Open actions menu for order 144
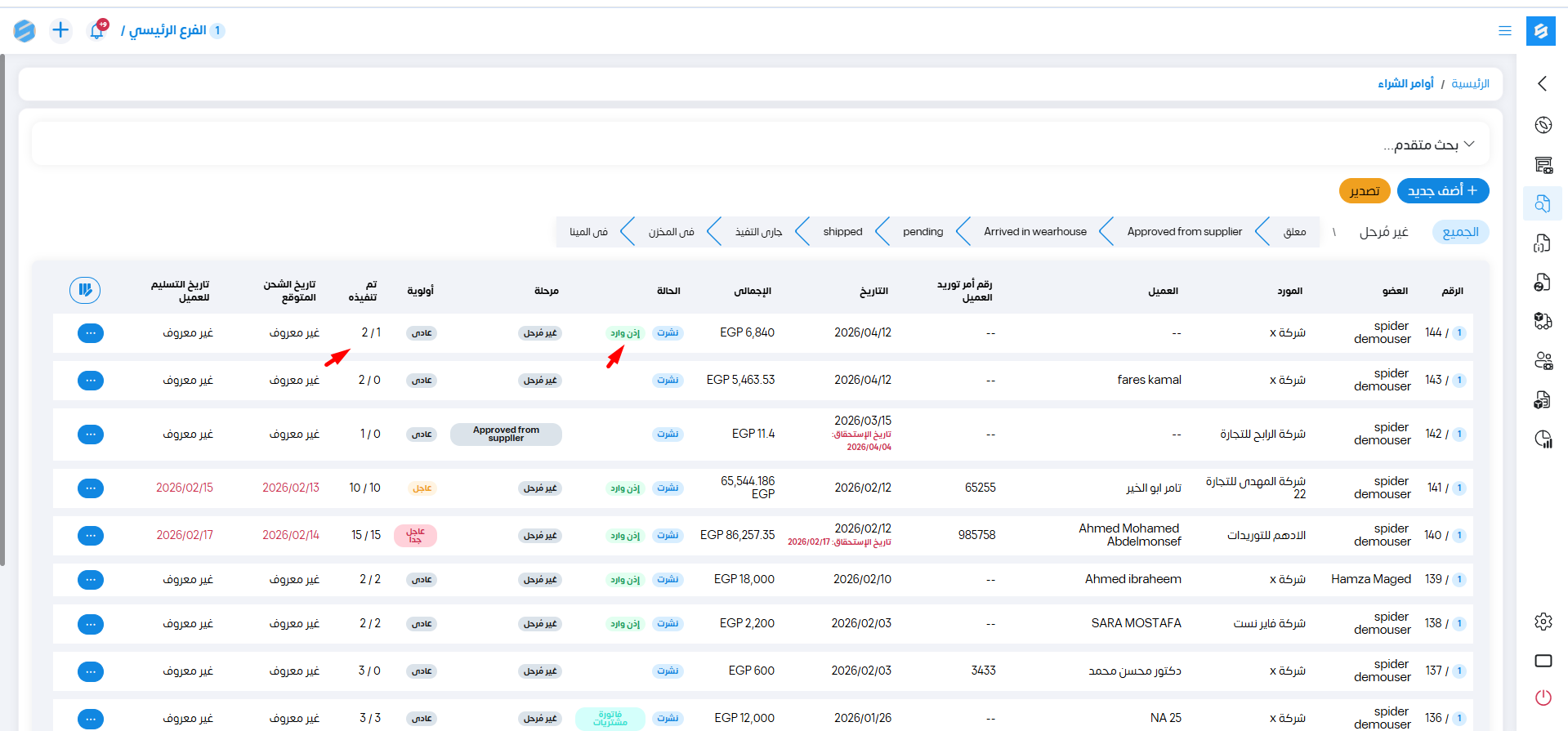Image resolution: width=1568 pixels, height=731 pixels. 91,333
